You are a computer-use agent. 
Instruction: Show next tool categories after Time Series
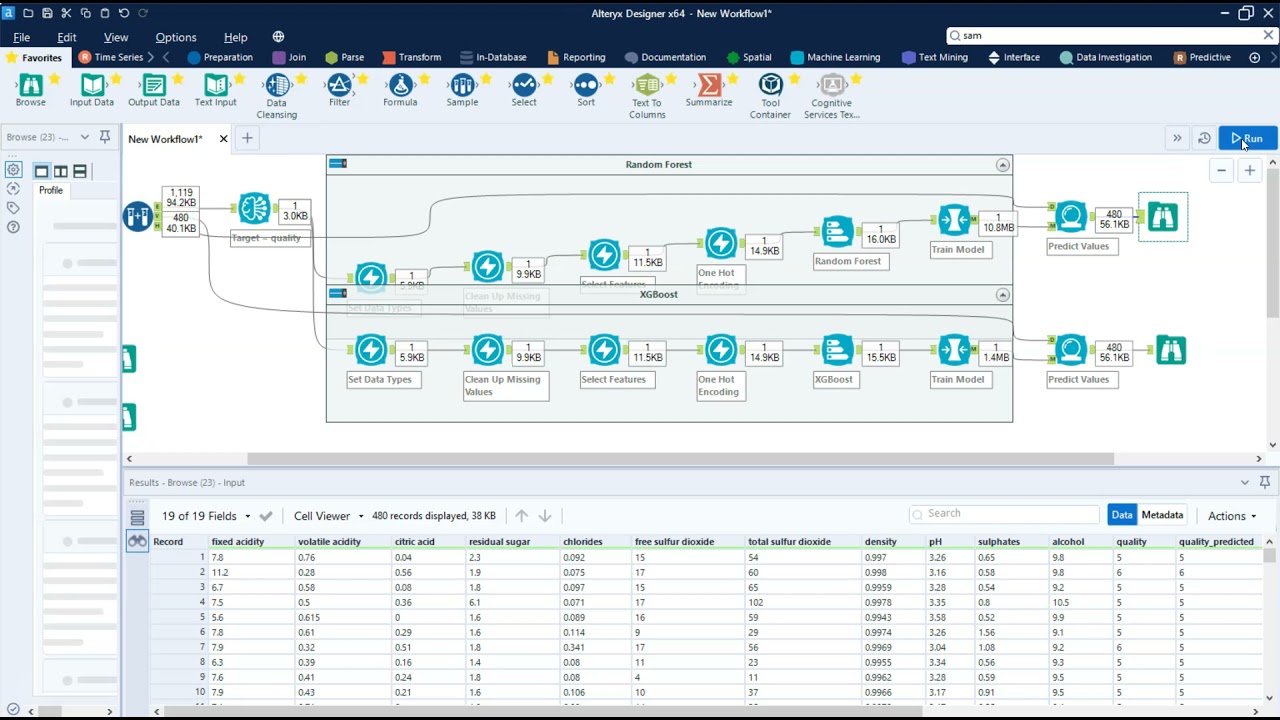coord(151,57)
